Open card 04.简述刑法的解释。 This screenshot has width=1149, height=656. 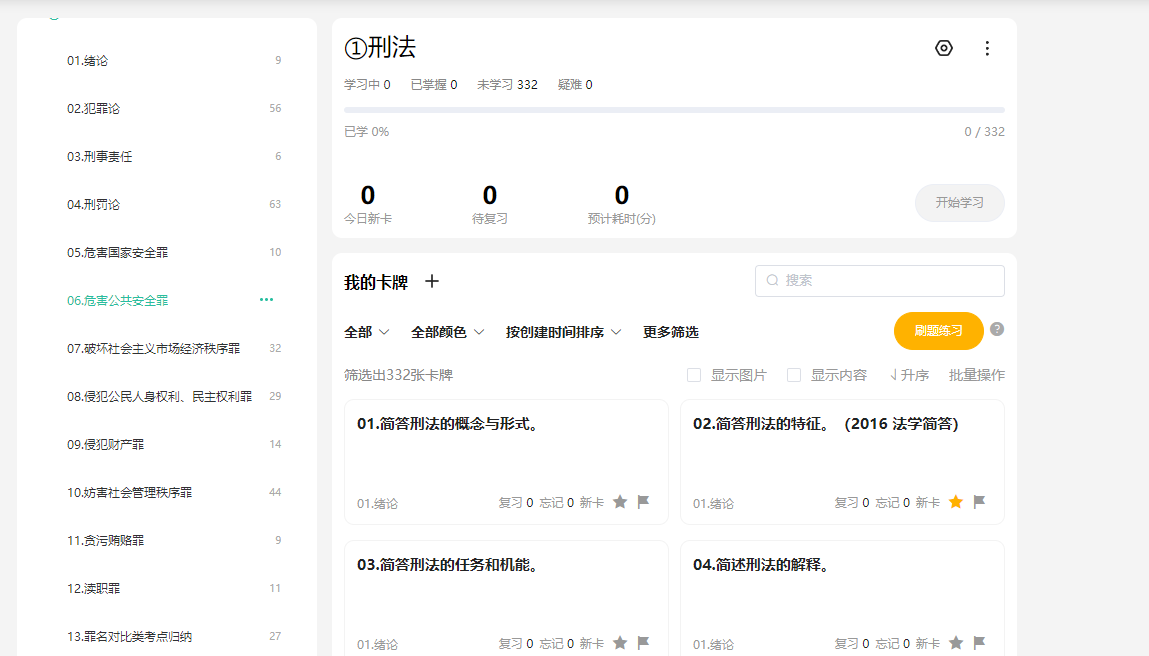tap(842, 599)
